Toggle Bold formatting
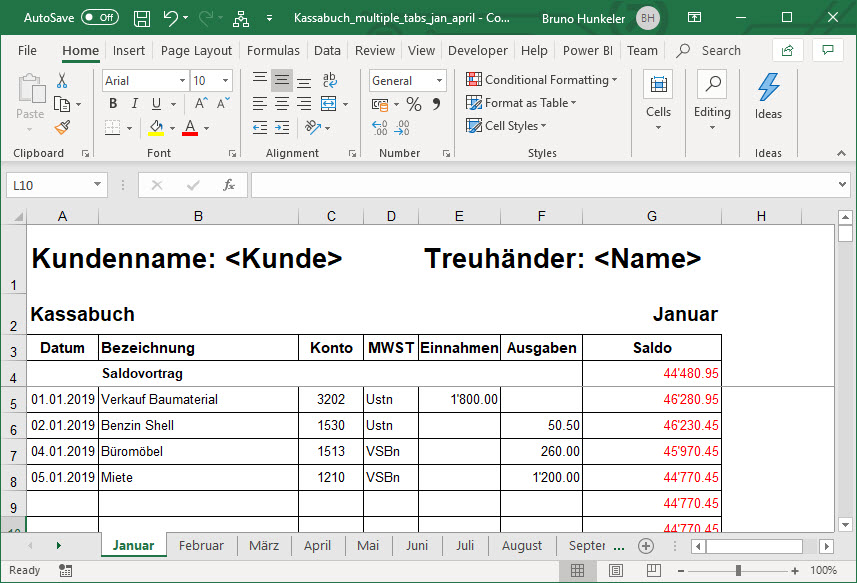Screen dimensions: 857x583 click(113, 104)
